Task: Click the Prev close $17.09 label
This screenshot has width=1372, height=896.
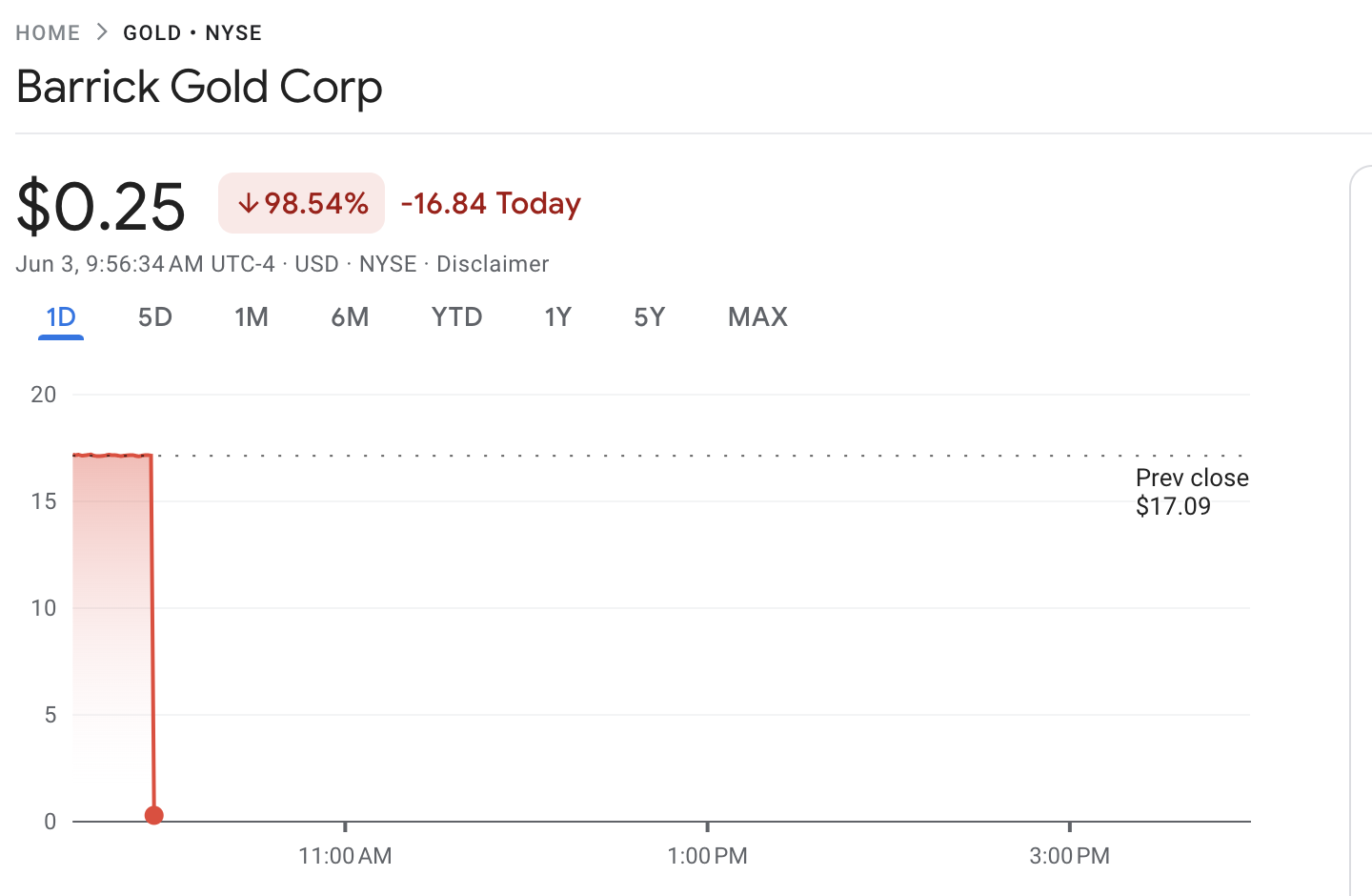Action: [1192, 492]
